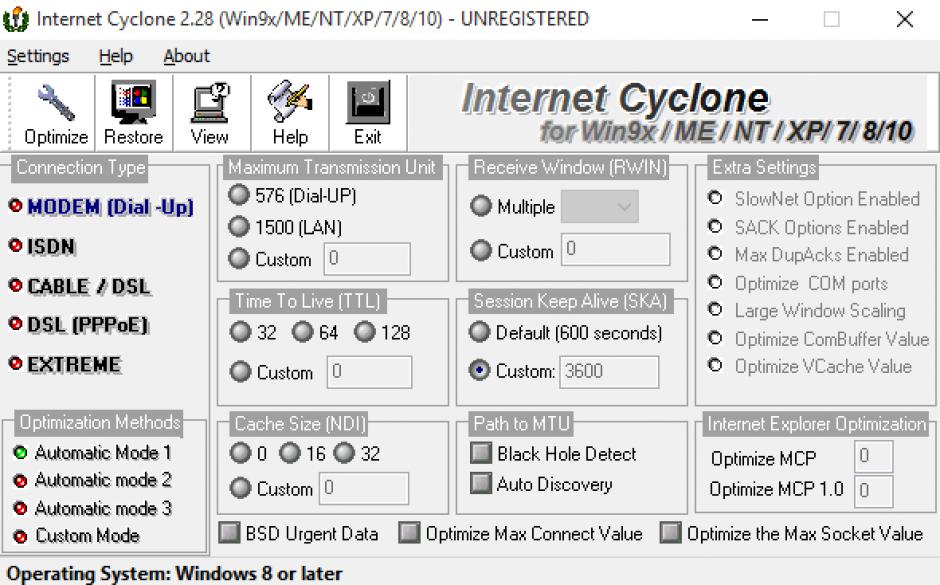Click the Operating System status text
Screen dimensions: 940x585
[174, 574]
